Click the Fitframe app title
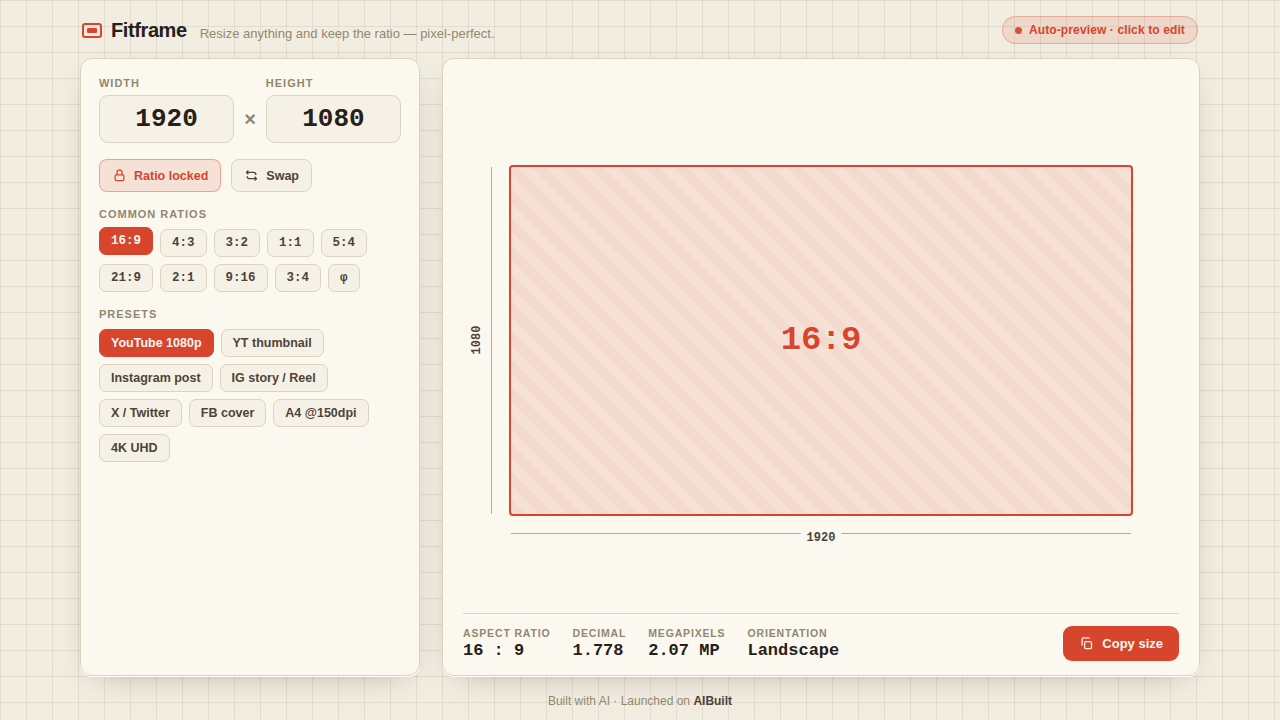 coord(149,30)
